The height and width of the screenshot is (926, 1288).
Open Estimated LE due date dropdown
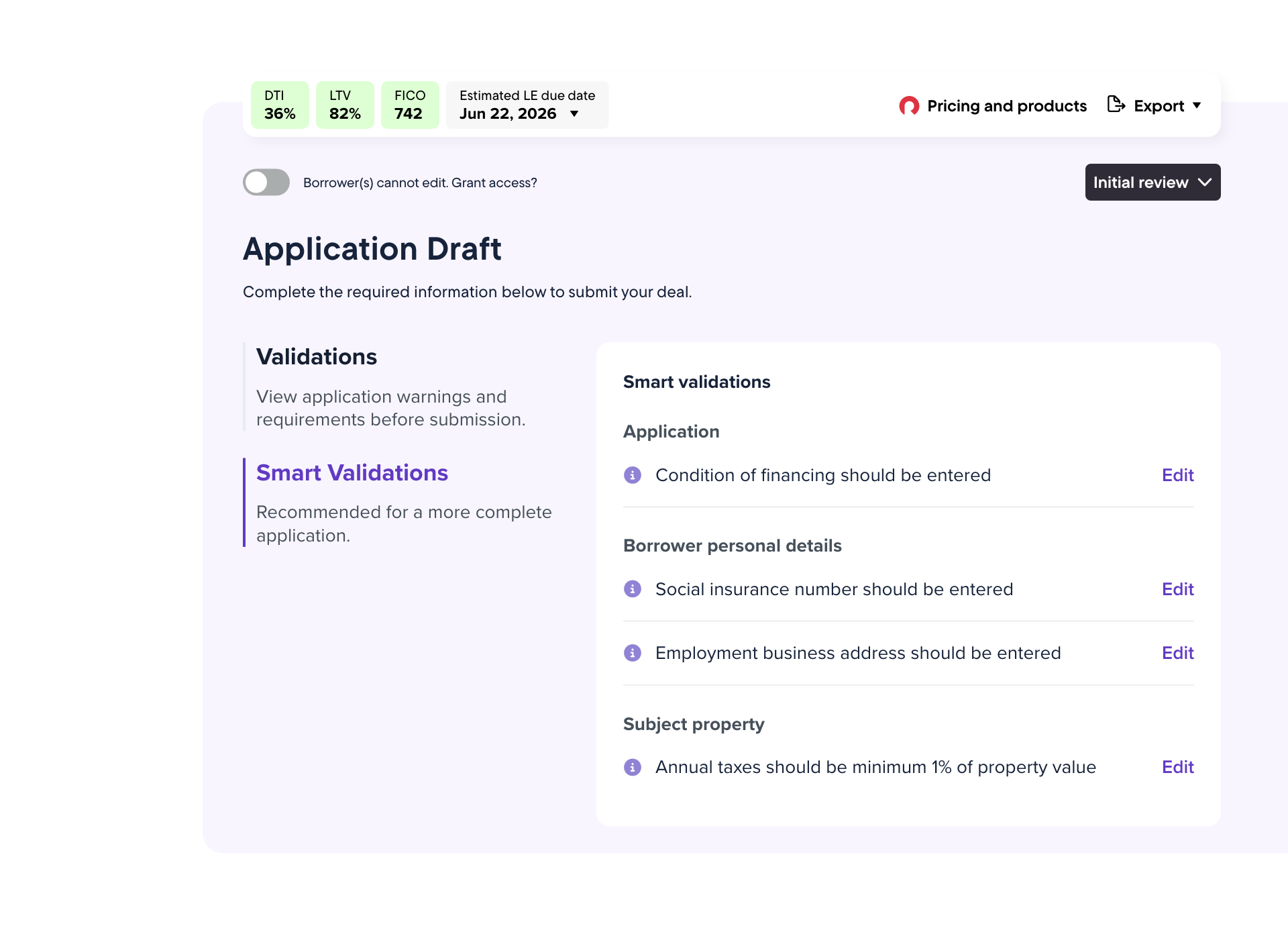click(574, 114)
